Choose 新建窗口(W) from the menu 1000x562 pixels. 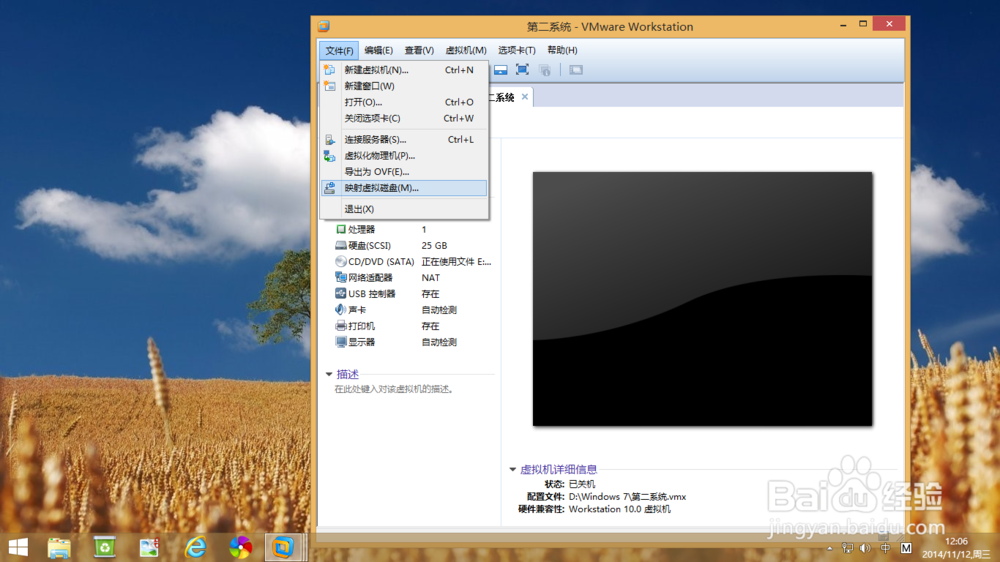[x=404, y=85]
